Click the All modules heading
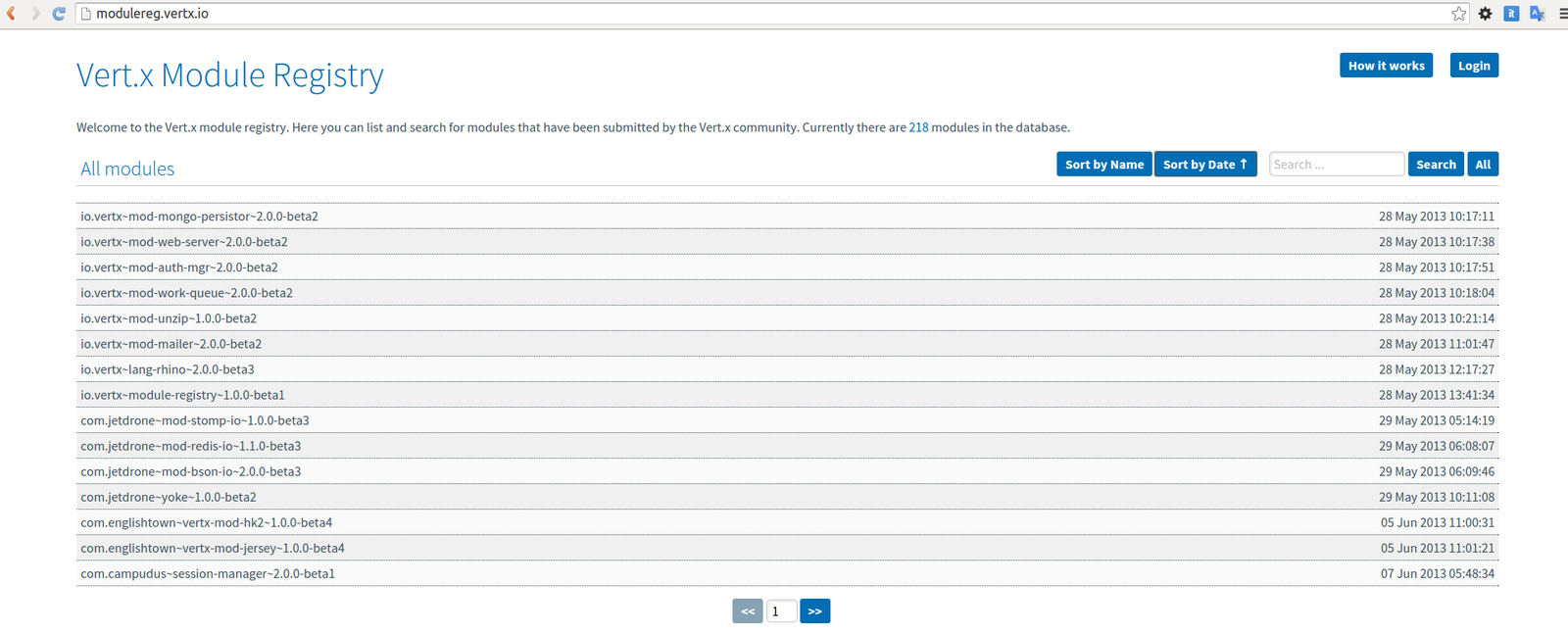The height and width of the screenshot is (634, 1568). coord(127,169)
